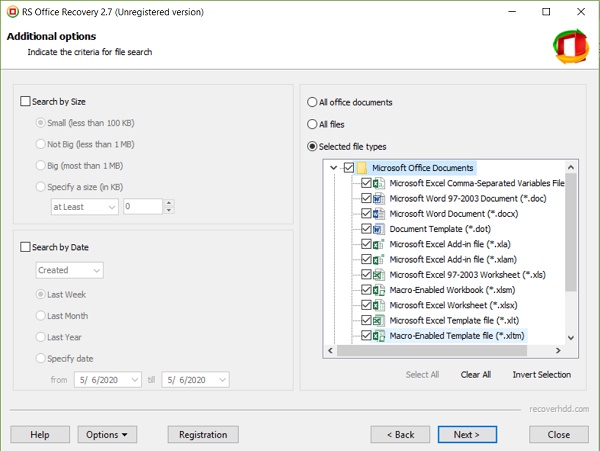Click the Document Template (*.dot) icon
Screen dimensions: 600x451
click(379, 229)
